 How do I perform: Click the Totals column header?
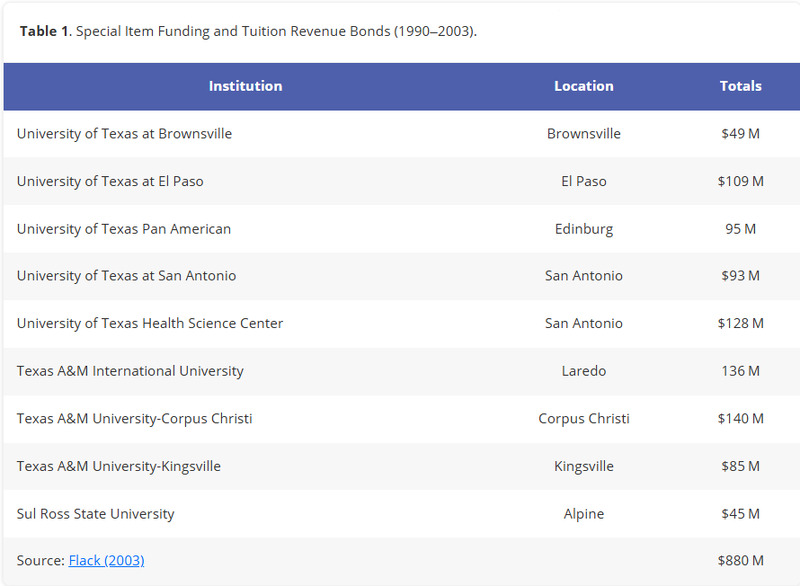740,86
